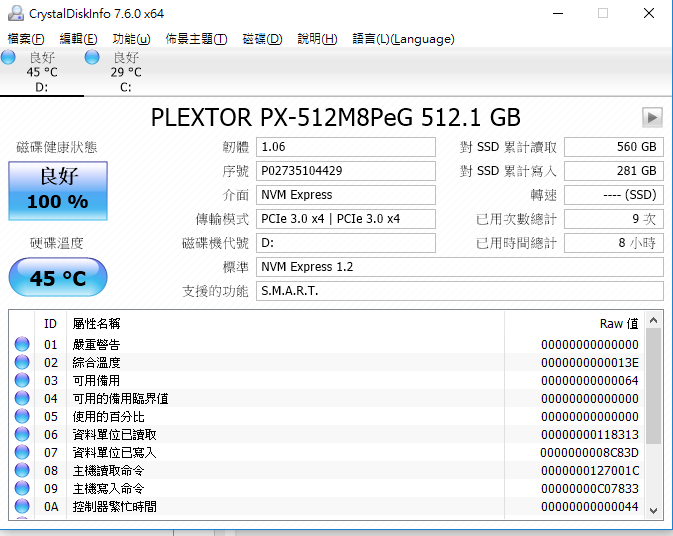Click status orb of attribute 0A 控制器繁忙時間
The width and height of the screenshot is (673, 536).
click(x=22, y=506)
